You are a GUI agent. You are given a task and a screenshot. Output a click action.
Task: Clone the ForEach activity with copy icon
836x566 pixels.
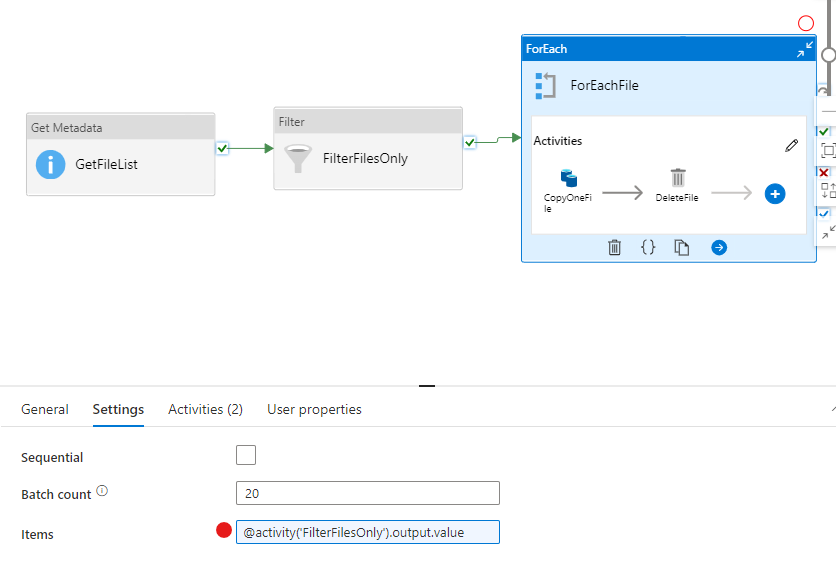click(681, 247)
